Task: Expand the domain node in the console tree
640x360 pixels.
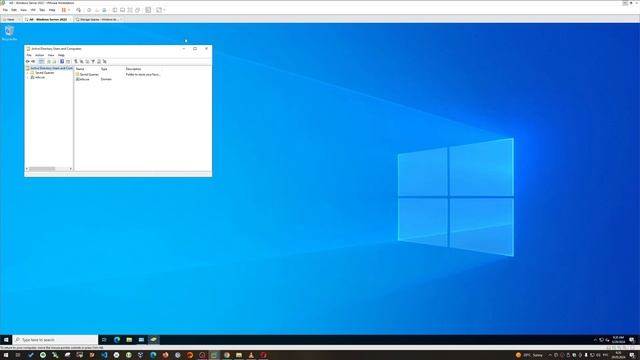Action: coord(27,77)
